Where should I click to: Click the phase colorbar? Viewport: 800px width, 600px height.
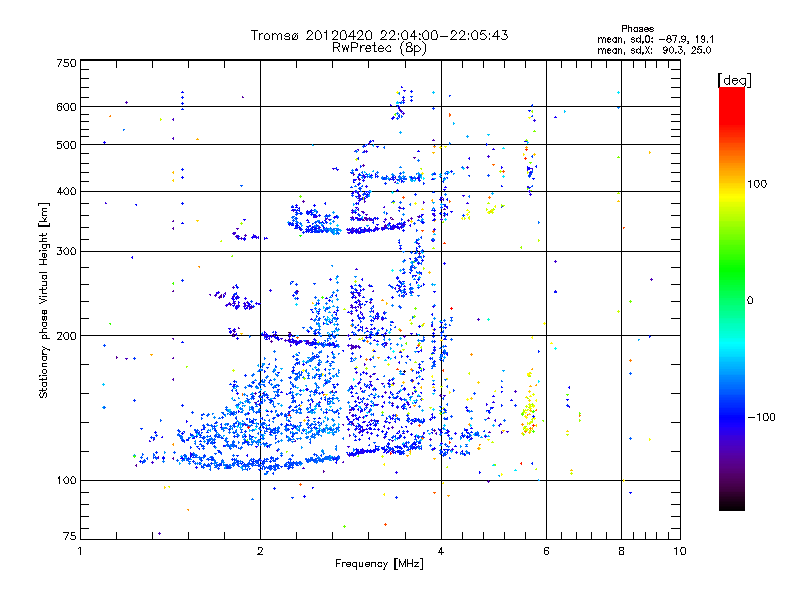pos(732,298)
